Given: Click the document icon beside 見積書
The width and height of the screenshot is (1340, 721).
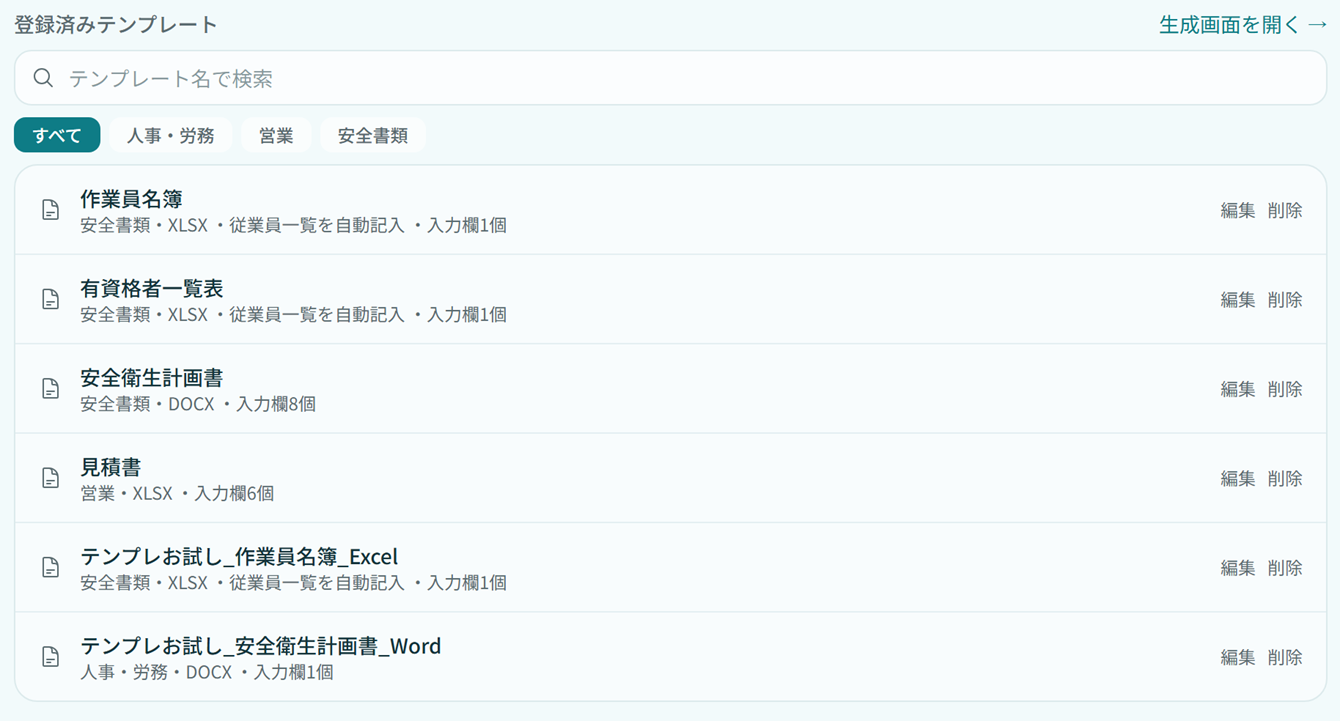Looking at the screenshot, I should [50, 478].
